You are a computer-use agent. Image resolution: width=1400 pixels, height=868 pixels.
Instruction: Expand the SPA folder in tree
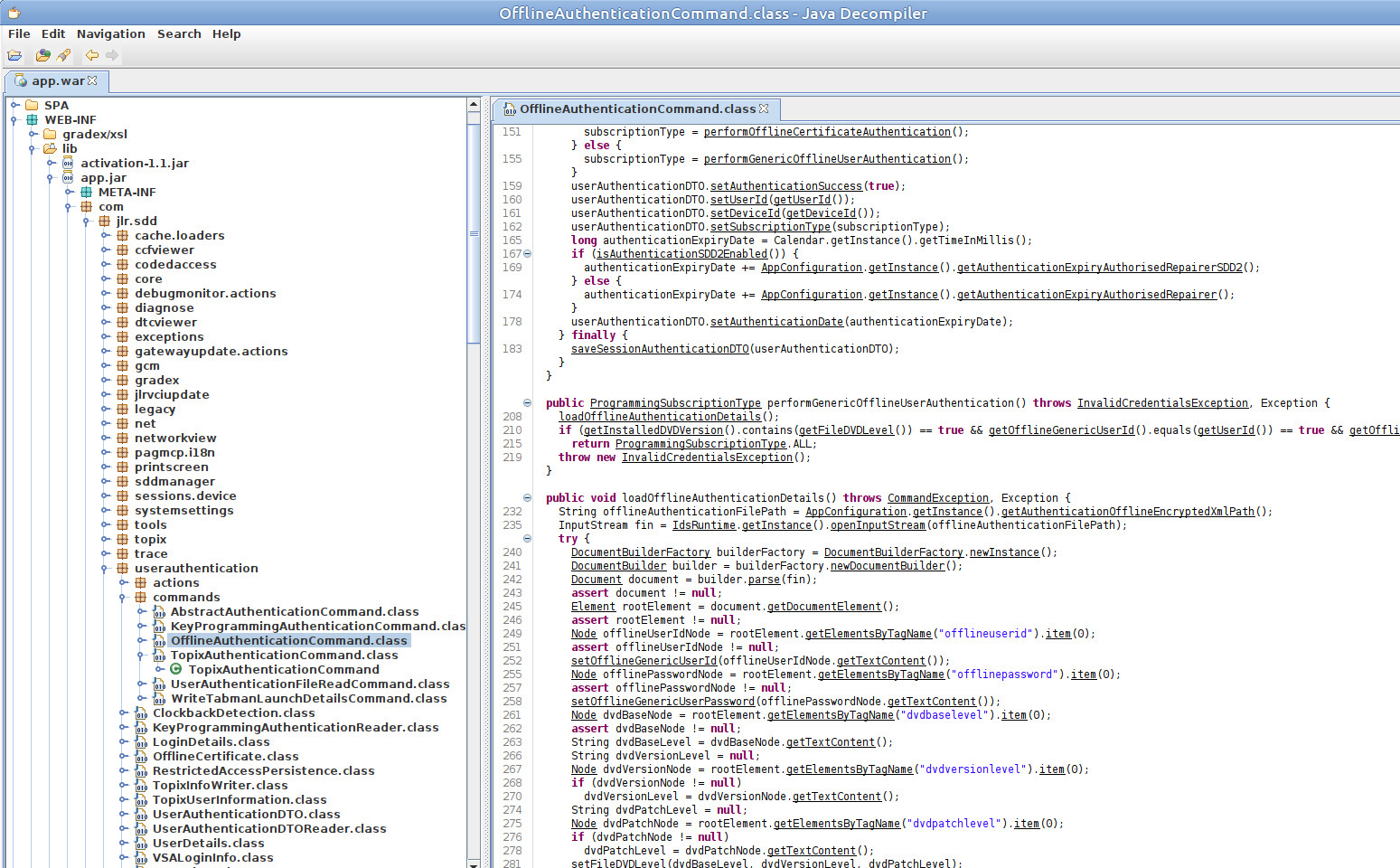pos(15,105)
